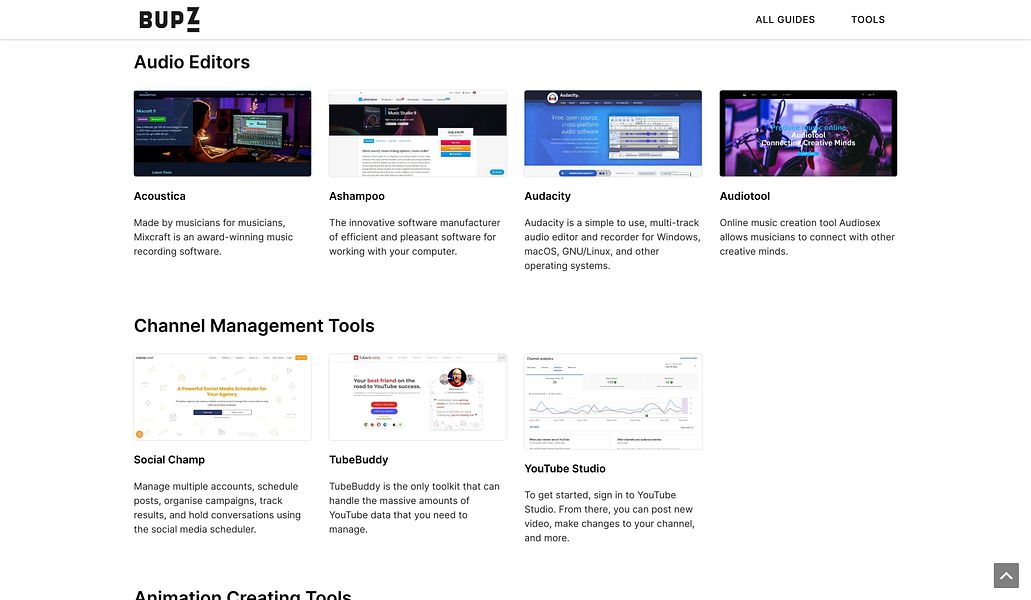Screen dimensions: 1031x600
Task: Click the description 'To get started, sign in'
Action: click(x=610, y=516)
